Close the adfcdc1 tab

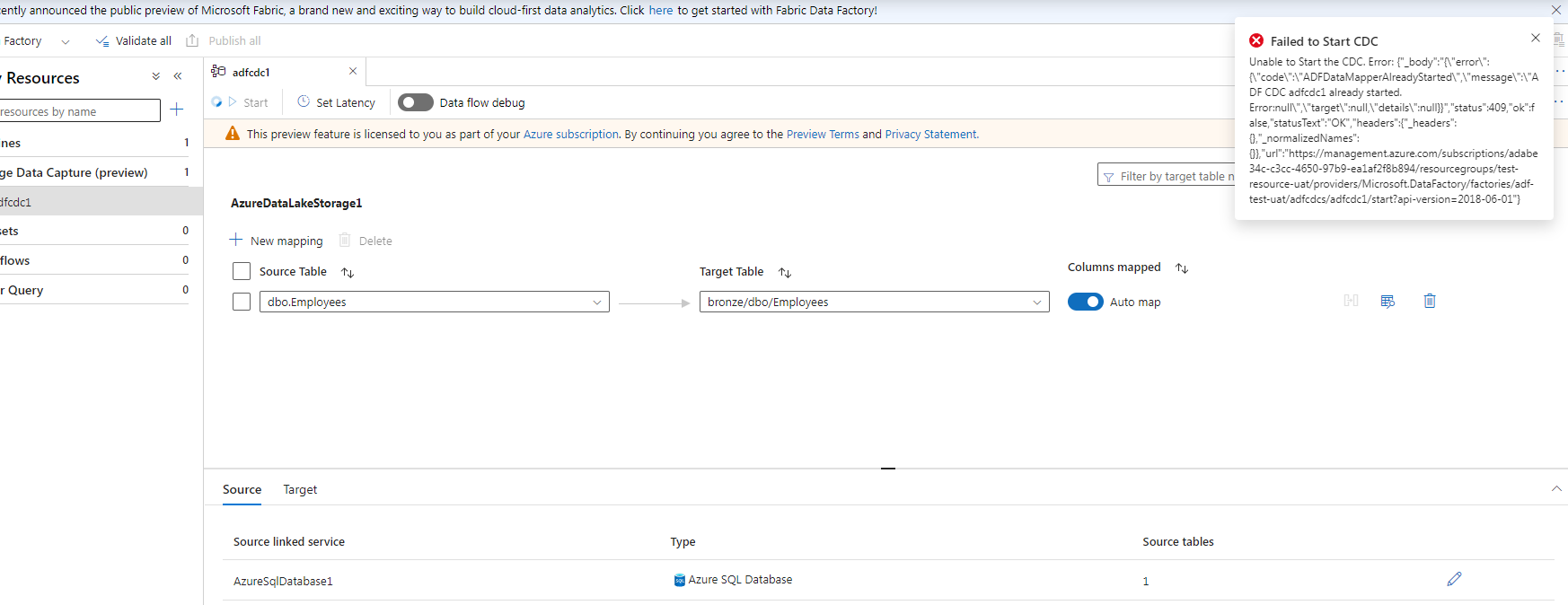click(x=353, y=71)
